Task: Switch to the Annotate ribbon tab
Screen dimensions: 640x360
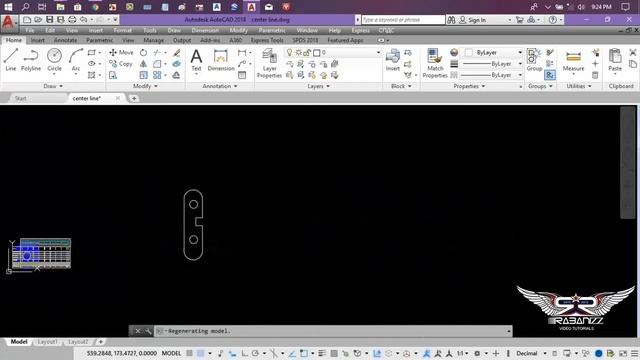Action: coord(65,40)
